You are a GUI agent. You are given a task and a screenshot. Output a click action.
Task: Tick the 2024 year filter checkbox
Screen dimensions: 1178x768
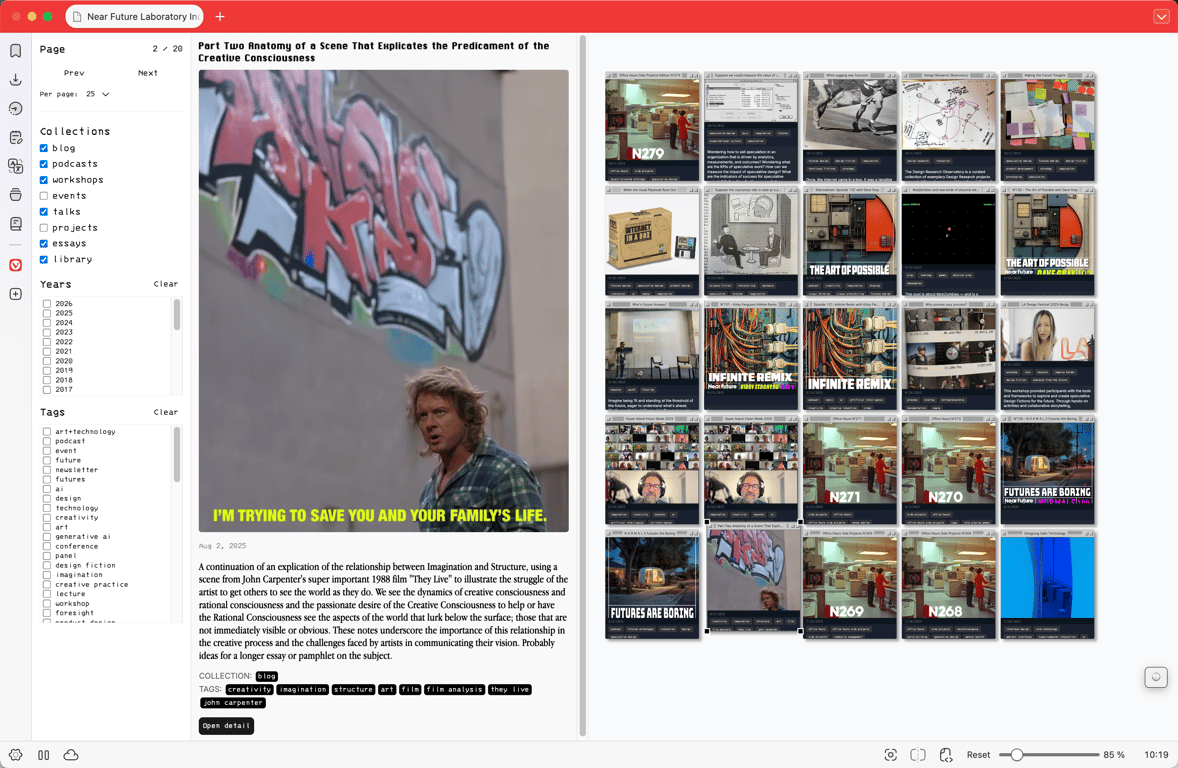(47, 322)
